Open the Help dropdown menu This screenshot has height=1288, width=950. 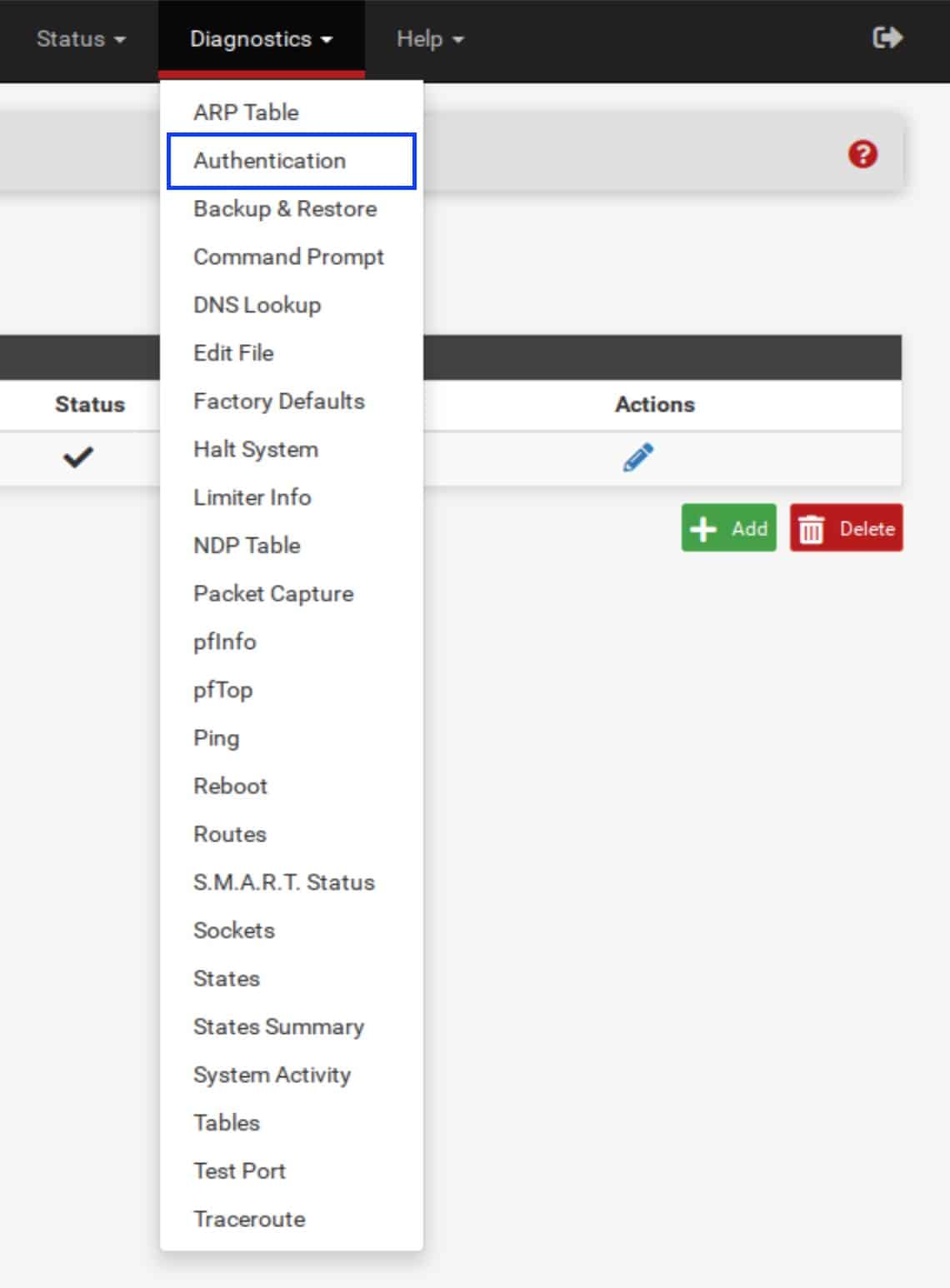pyautogui.click(x=430, y=39)
